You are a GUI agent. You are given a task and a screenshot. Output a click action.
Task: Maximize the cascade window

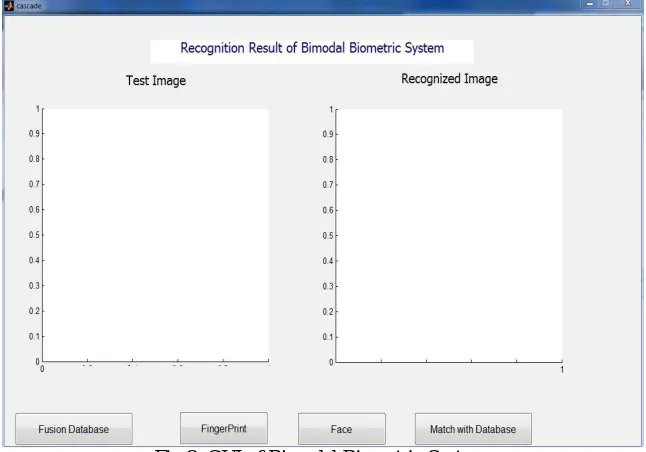click(x=606, y=4)
